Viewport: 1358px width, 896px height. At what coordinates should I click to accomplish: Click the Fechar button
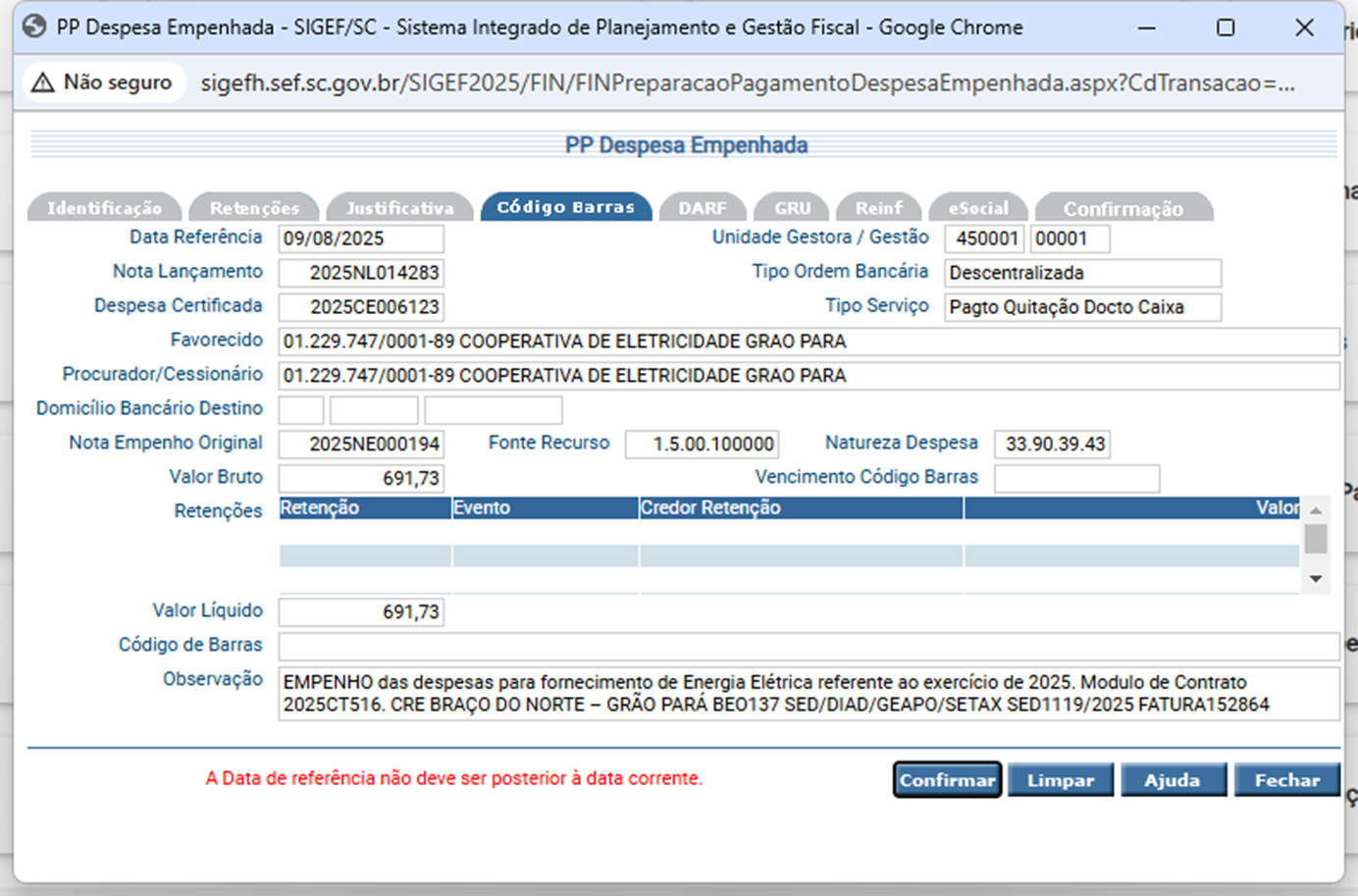pyautogui.click(x=1286, y=780)
